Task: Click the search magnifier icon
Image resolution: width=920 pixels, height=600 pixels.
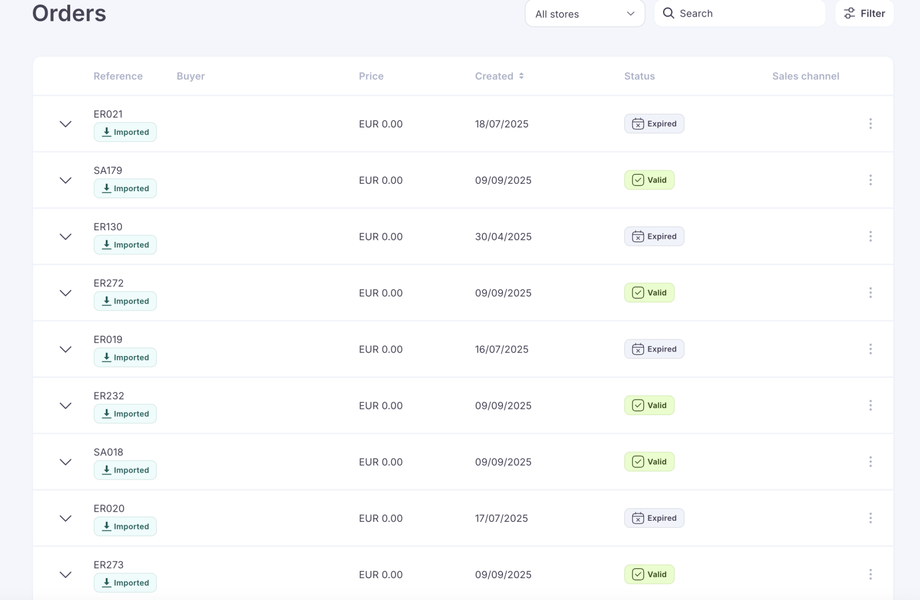Action: pos(669,14)
